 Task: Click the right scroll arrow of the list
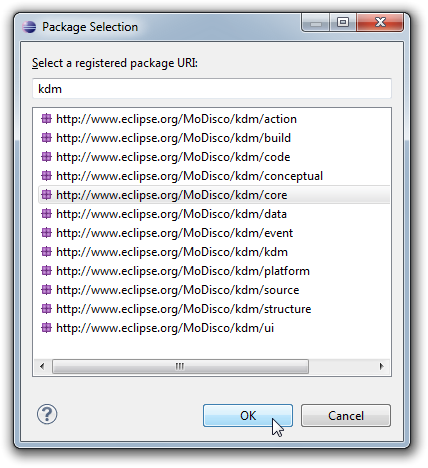click(x=382, y=366)
